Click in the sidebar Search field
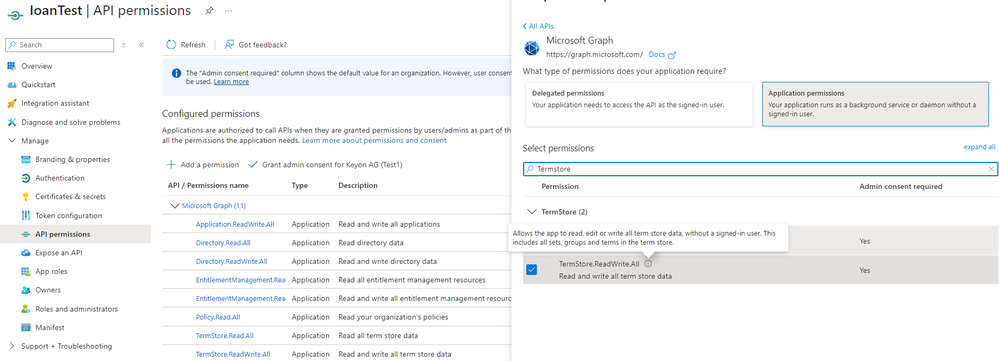The height and width of the screenshot is (361, 999). tap(59, 45)
